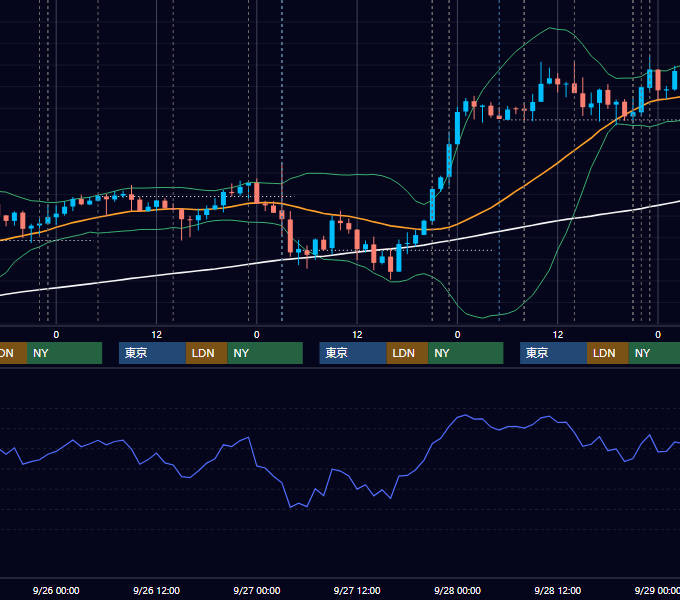680x600 pixels.
Task: Select the 9/27 00:00 date label
Action: pos(257,590)
